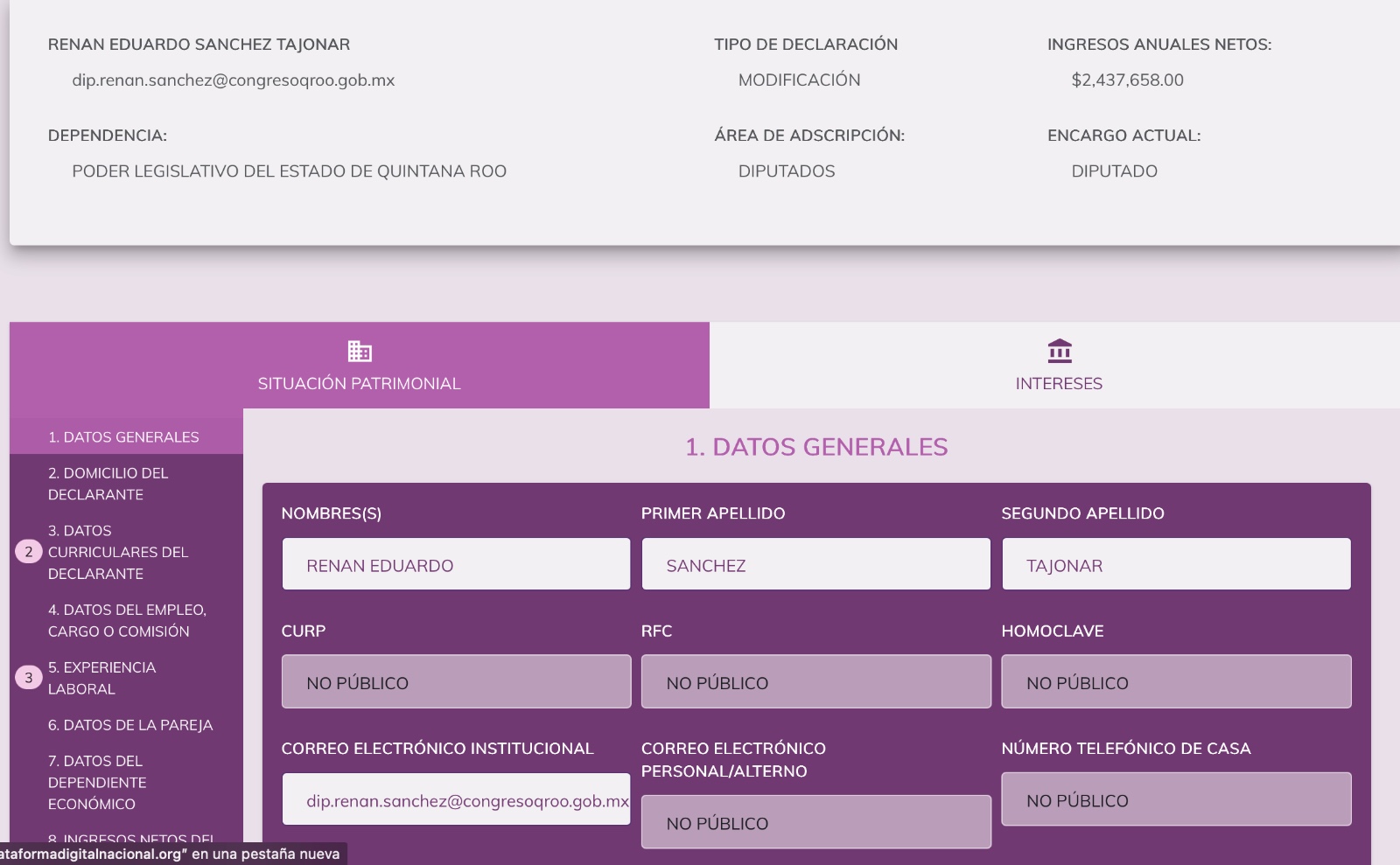Navigate to 6. Datos de la Pareja
Viewport: 1400px width, 865px height.
coord(130,725)
